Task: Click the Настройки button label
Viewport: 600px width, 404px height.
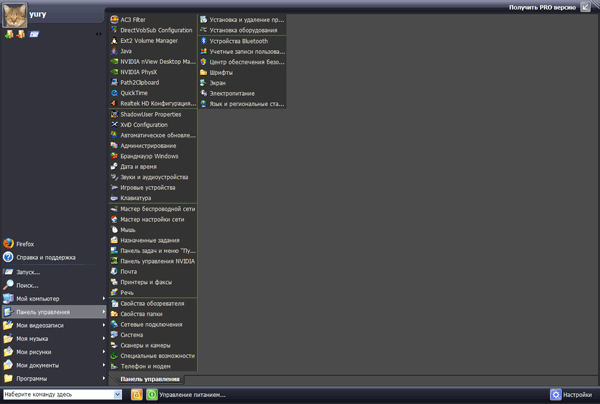Action: point(577,395)
